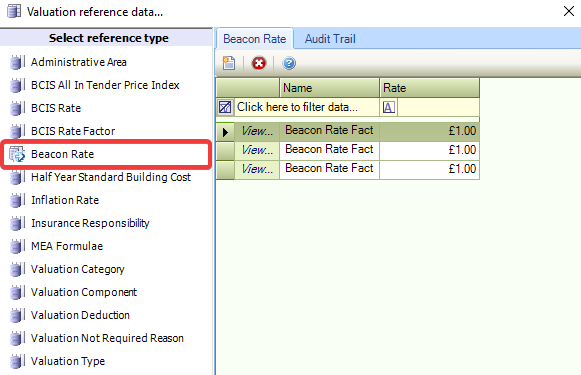Click the Rate filter 'A' icon
This screenshot has width=581, height=375.
coord(388,107)
